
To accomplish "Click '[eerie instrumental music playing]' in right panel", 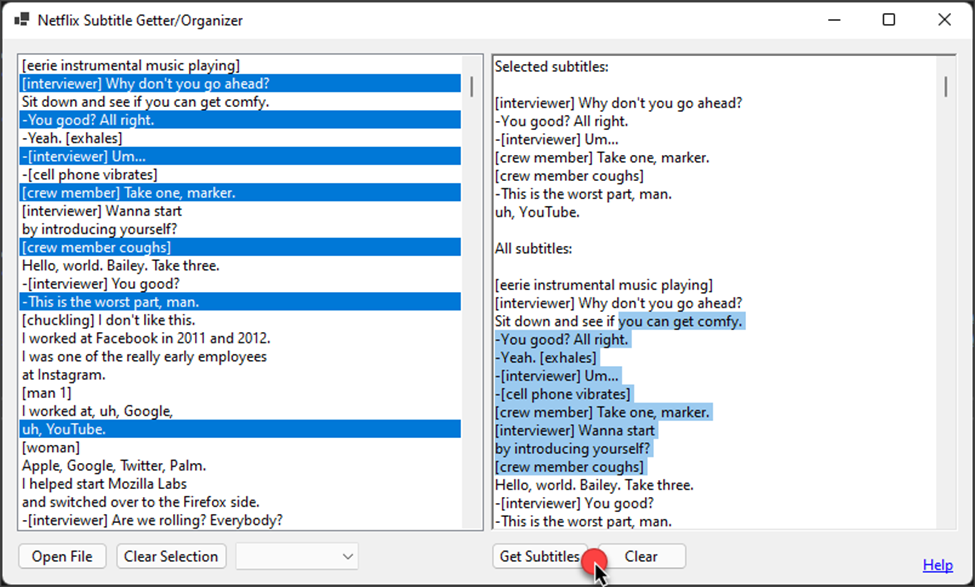I will [x=604, y=285].
